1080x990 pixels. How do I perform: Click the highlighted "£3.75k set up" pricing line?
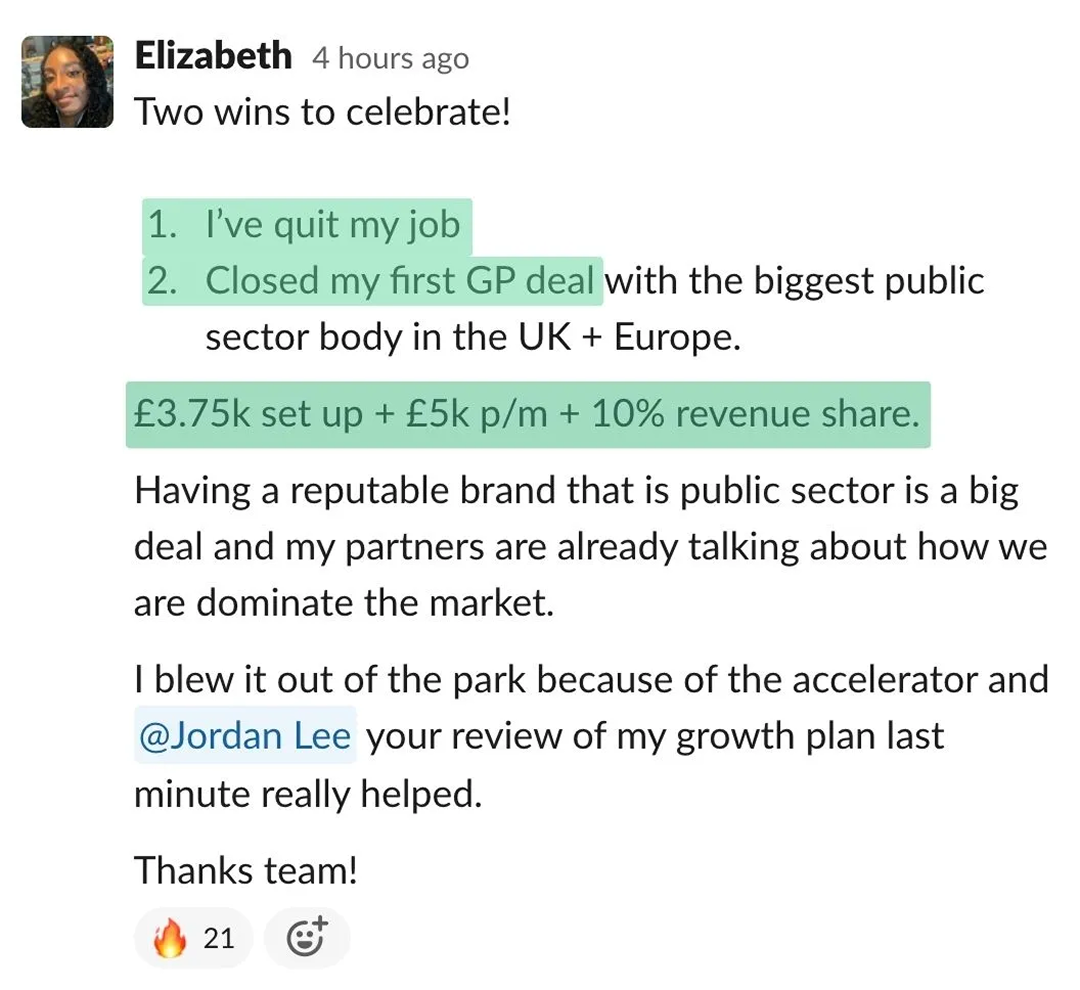point(527,414)
